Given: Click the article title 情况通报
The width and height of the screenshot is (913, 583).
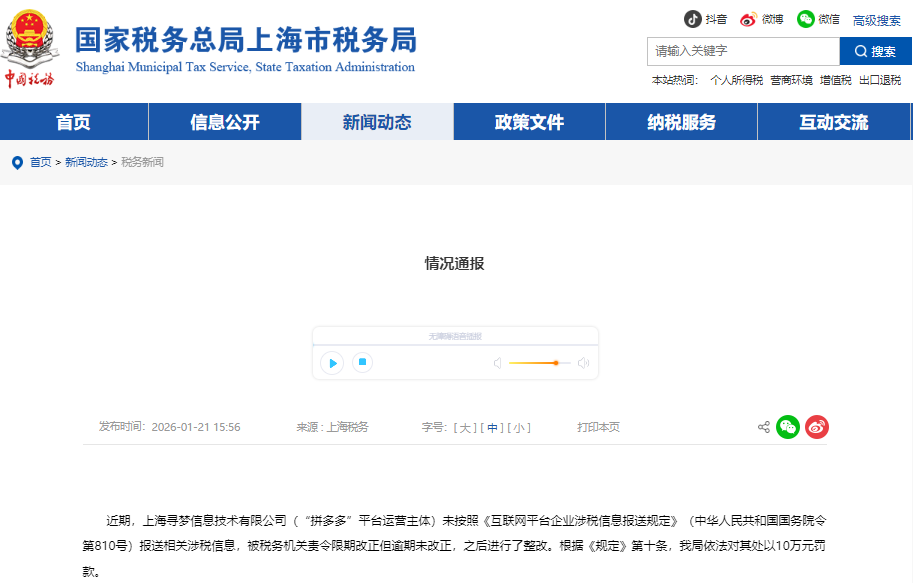Looking at the screenshot, I should (454, 264).
